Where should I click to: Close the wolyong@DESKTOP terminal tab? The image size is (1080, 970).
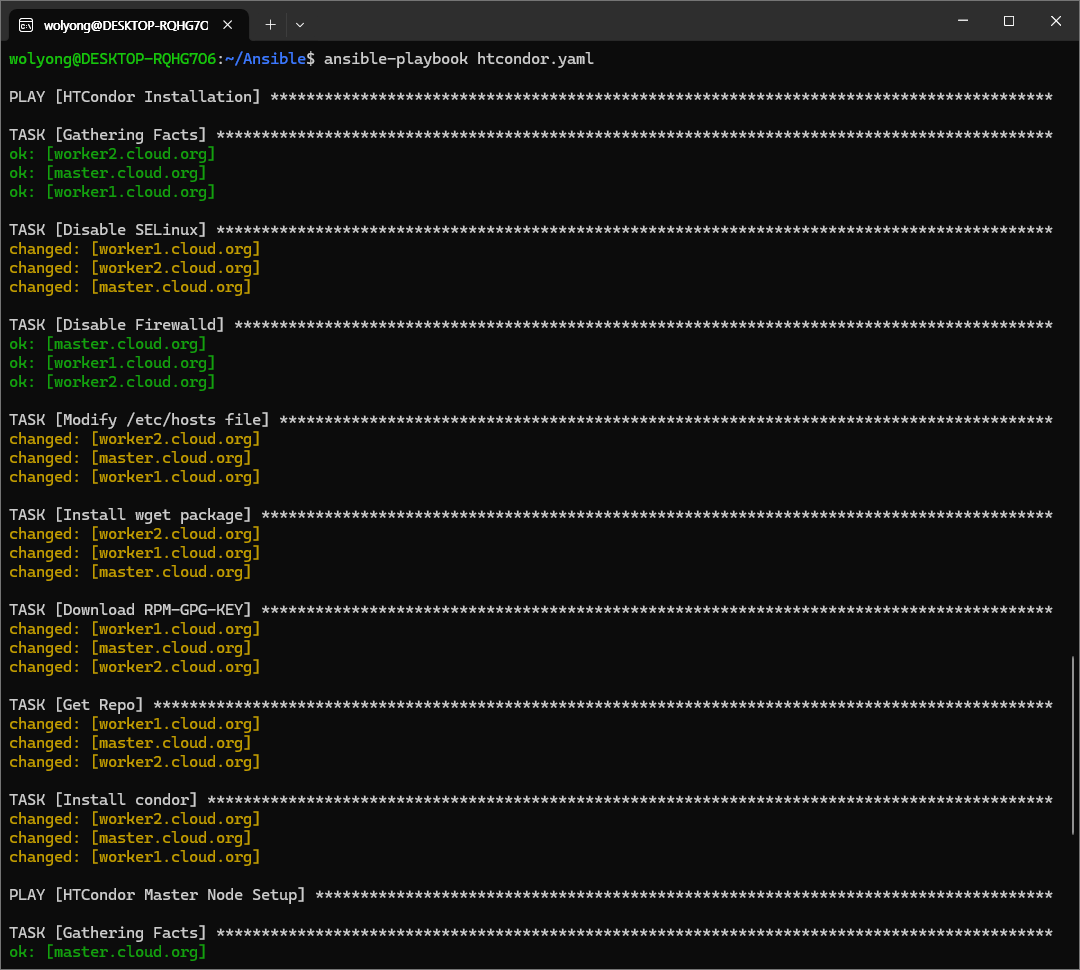tap(230, 24)
